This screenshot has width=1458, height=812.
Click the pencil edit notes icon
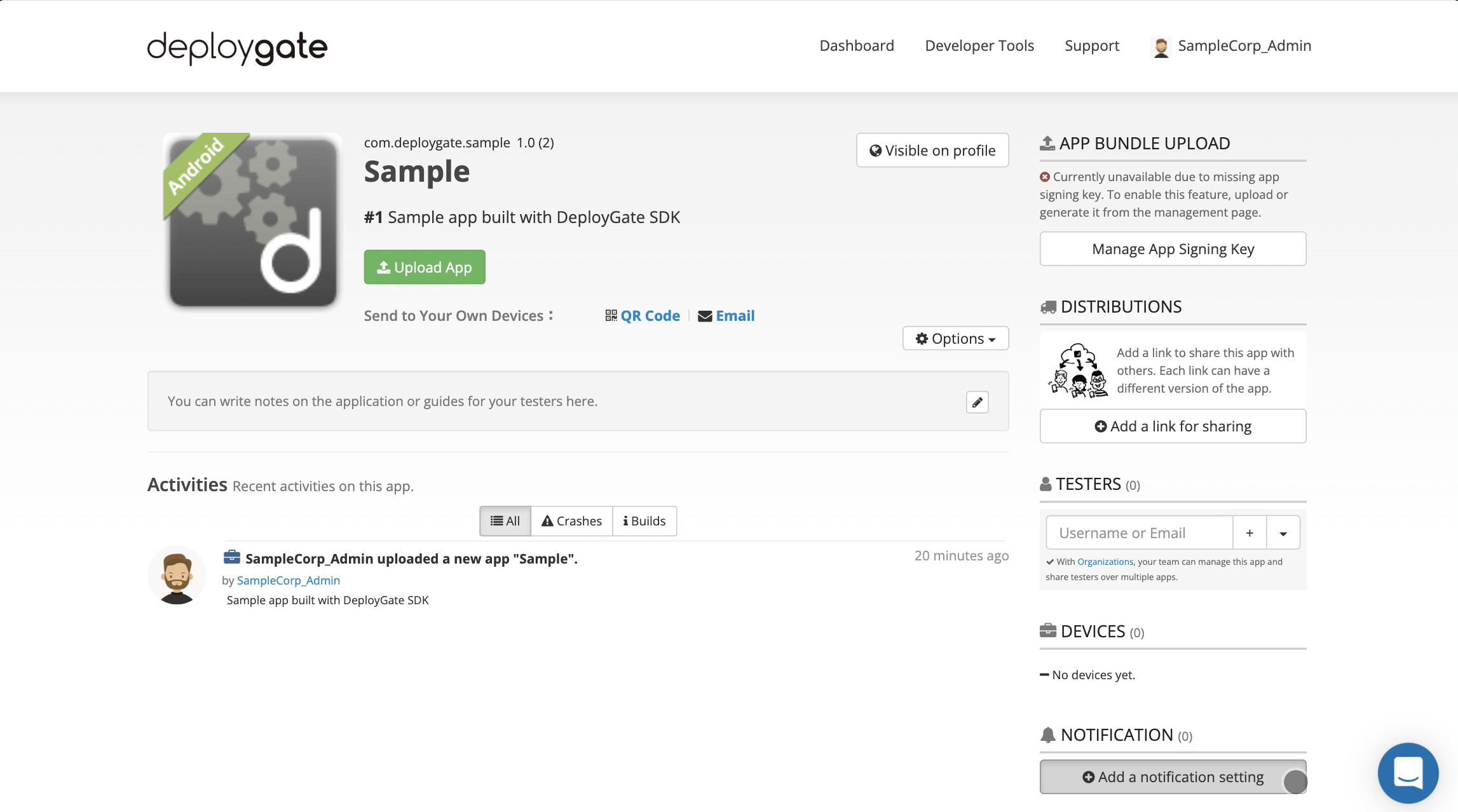pos(977,402)
